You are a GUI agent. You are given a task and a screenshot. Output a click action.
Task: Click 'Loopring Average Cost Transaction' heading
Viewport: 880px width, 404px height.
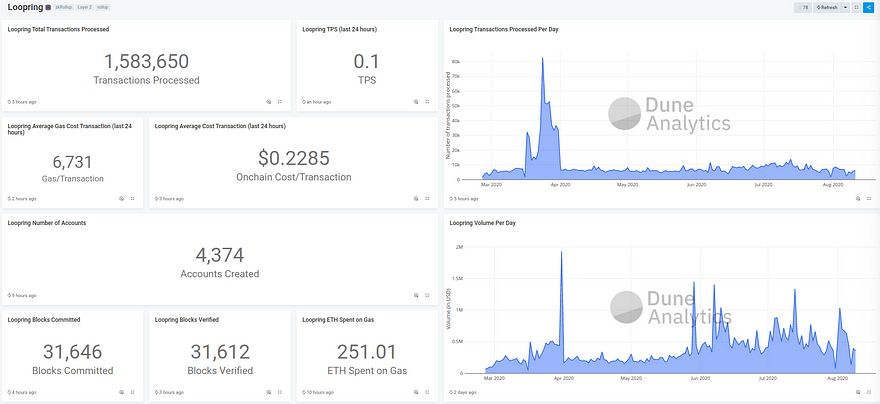[221, 126]
